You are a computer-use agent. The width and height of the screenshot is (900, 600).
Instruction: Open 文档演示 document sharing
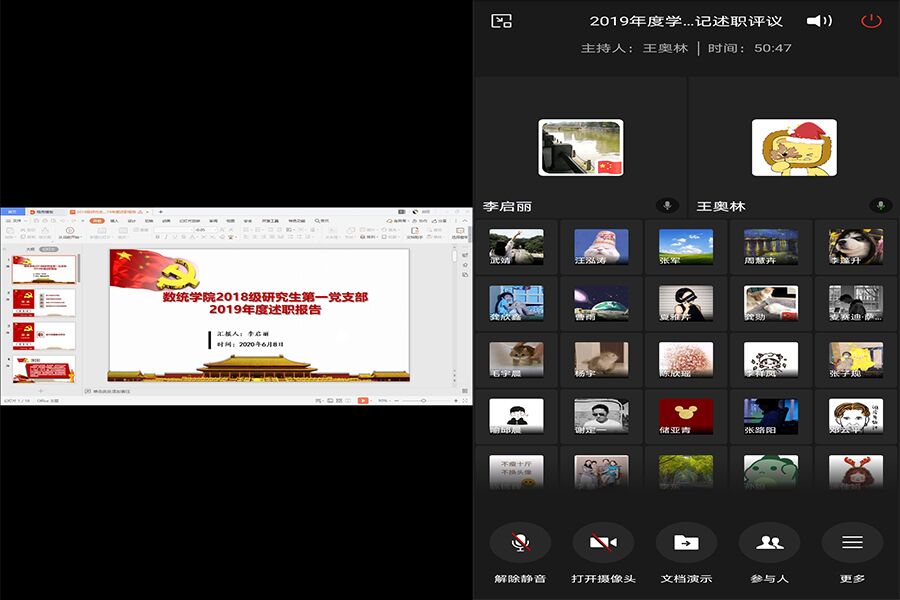pyautogui.click(x=686, y=542)
